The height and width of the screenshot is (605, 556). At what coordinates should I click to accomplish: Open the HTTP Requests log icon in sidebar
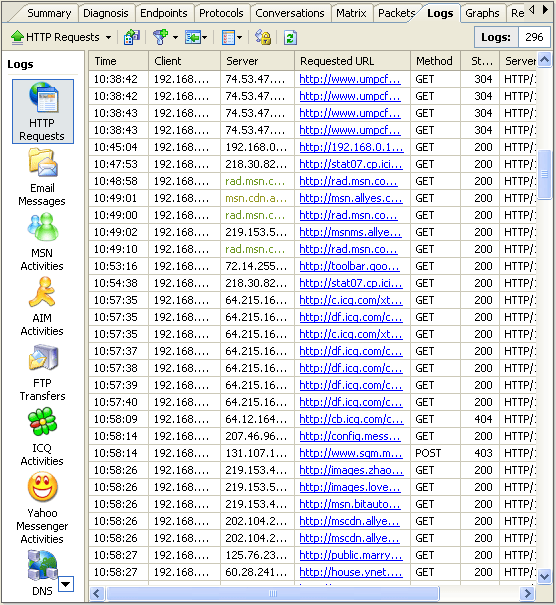[x=43, y=112]
